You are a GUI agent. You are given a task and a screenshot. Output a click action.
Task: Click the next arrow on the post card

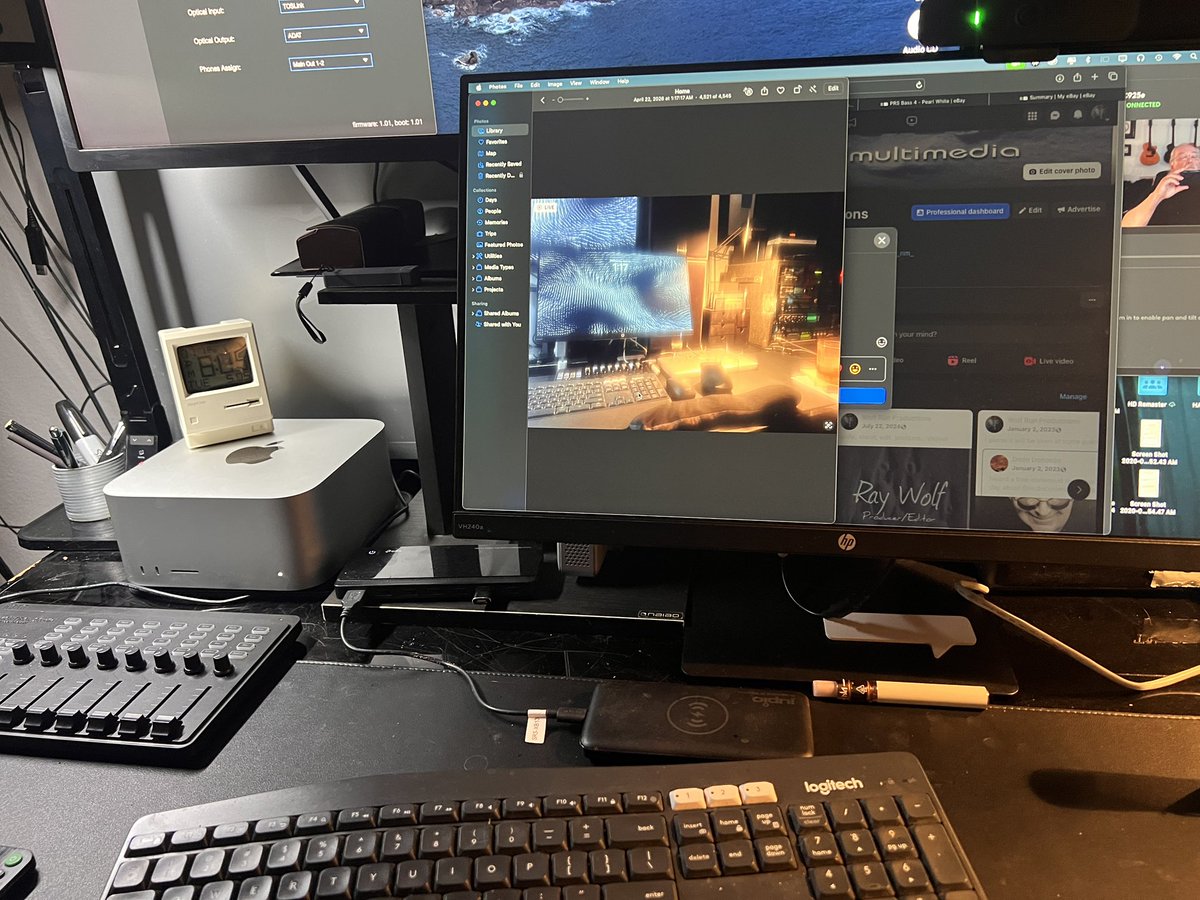coord(1079,490)
